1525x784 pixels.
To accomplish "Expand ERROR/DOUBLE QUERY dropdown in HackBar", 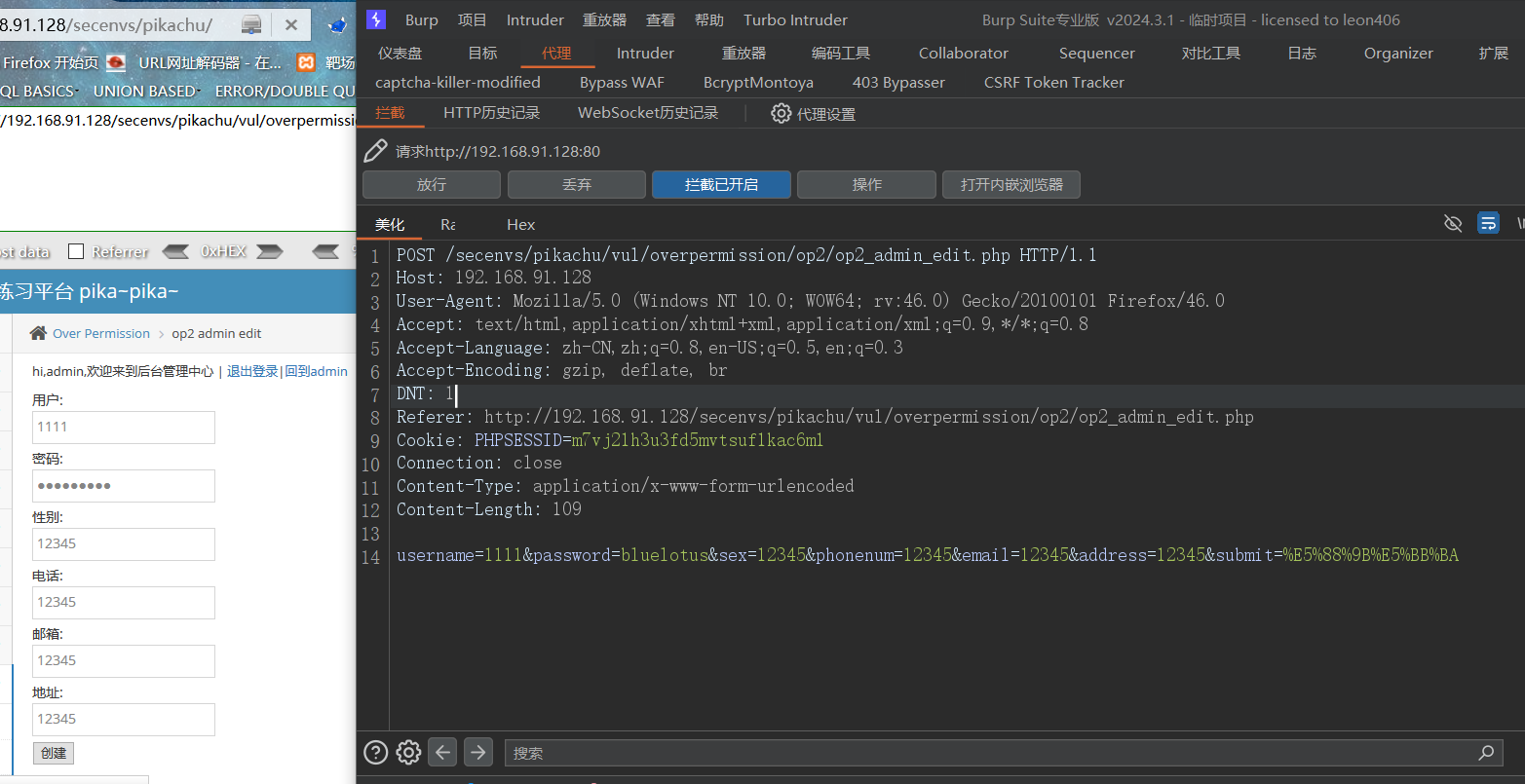I will (285, 91).
